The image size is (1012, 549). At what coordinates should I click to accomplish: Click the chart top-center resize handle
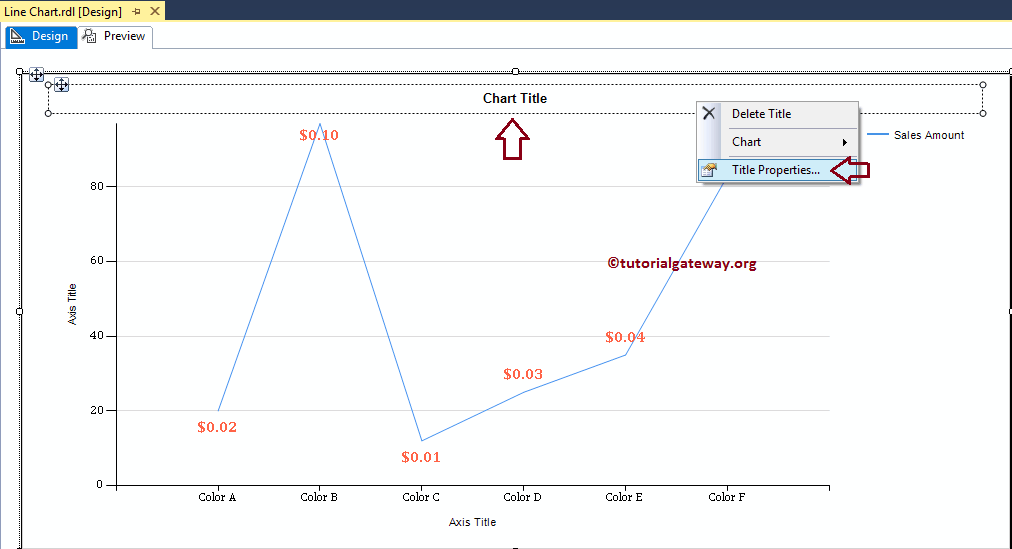pyautogui.click(x=515, y=72)
